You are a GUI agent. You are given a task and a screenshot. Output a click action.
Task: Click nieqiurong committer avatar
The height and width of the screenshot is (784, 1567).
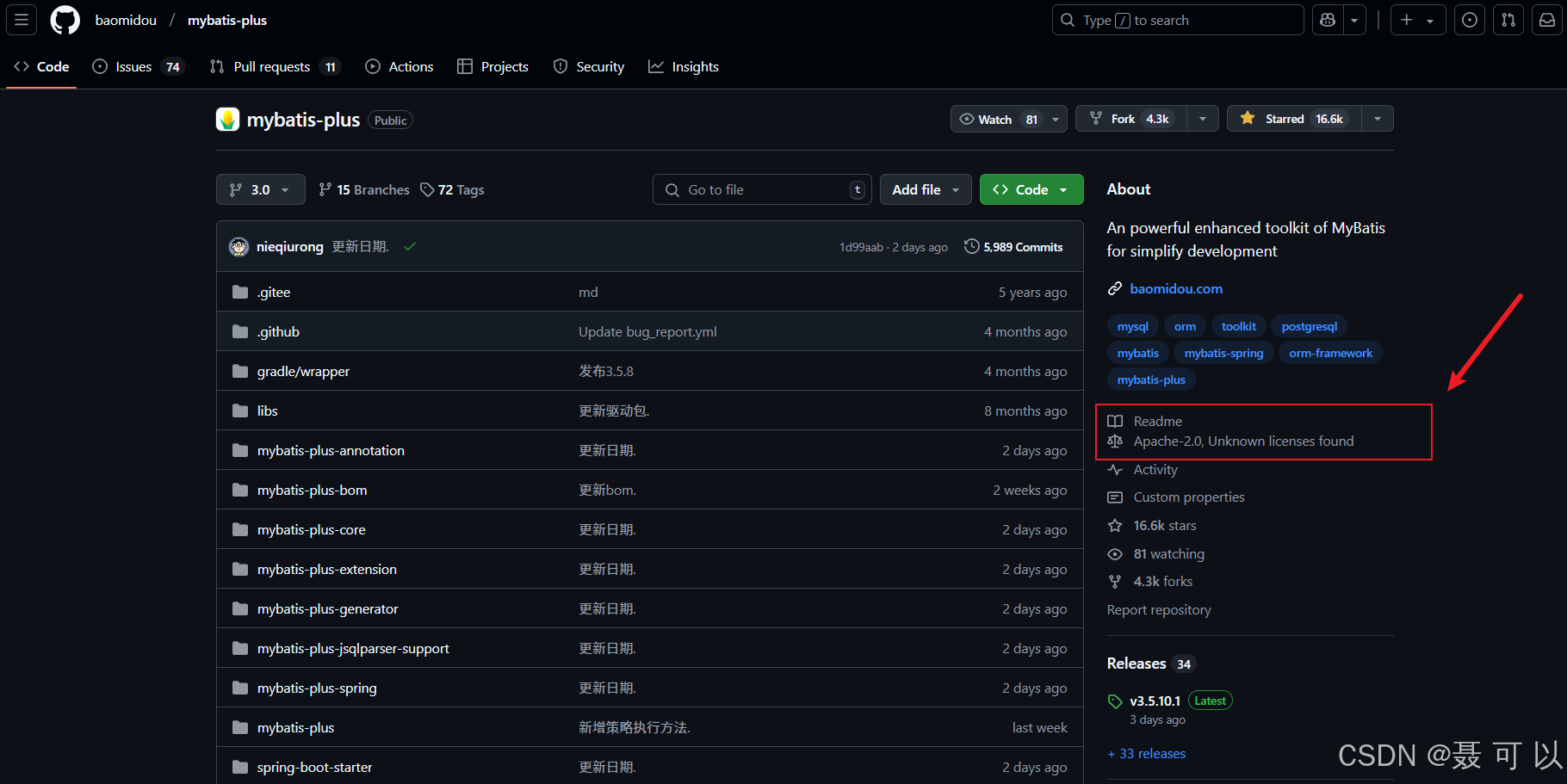(x=238, y=247)
